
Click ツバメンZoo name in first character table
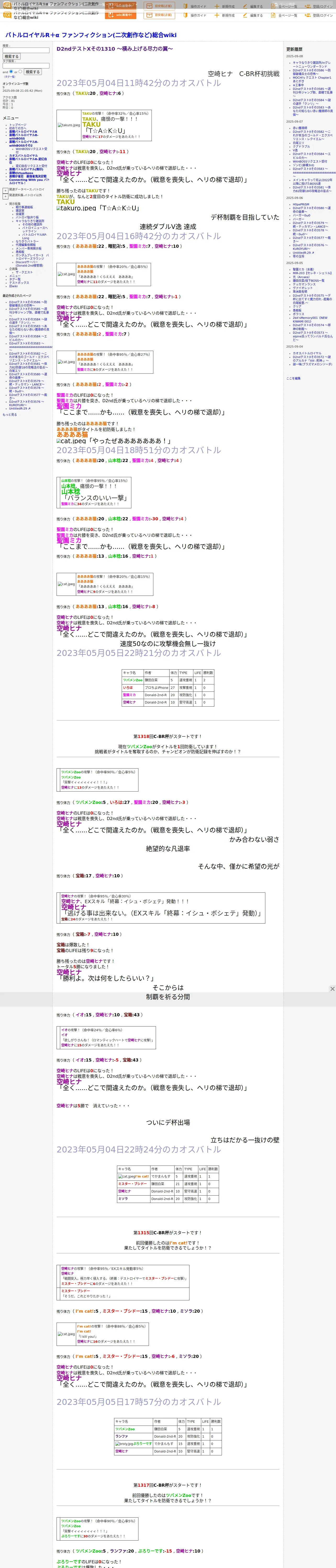132,680
